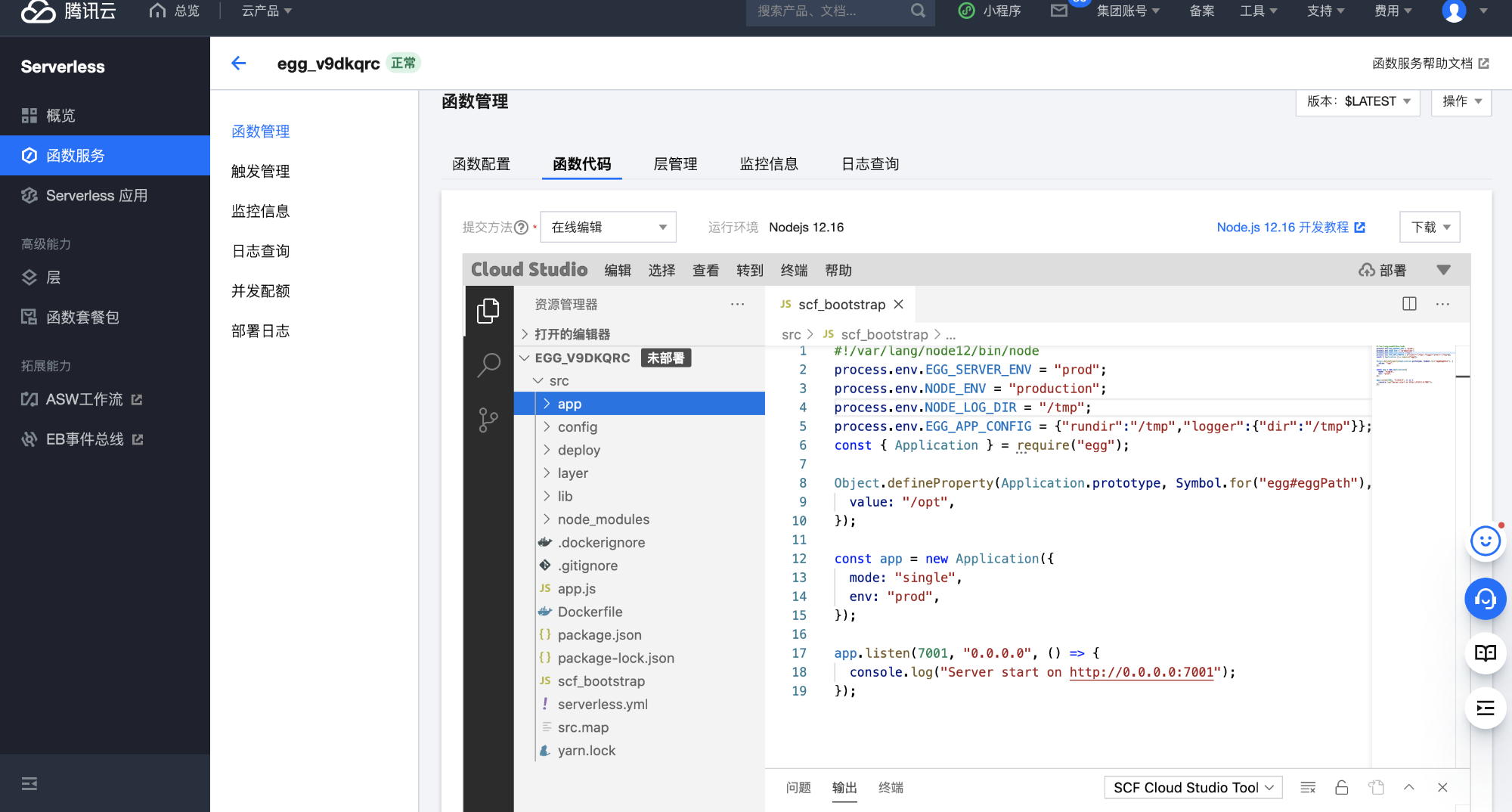The image size is (1512, 812).
Task: Expand the app folder
Action: 547,404
